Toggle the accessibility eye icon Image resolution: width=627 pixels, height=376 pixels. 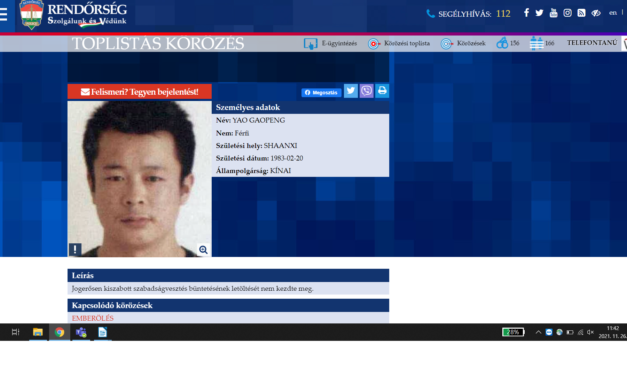point(596,13)
